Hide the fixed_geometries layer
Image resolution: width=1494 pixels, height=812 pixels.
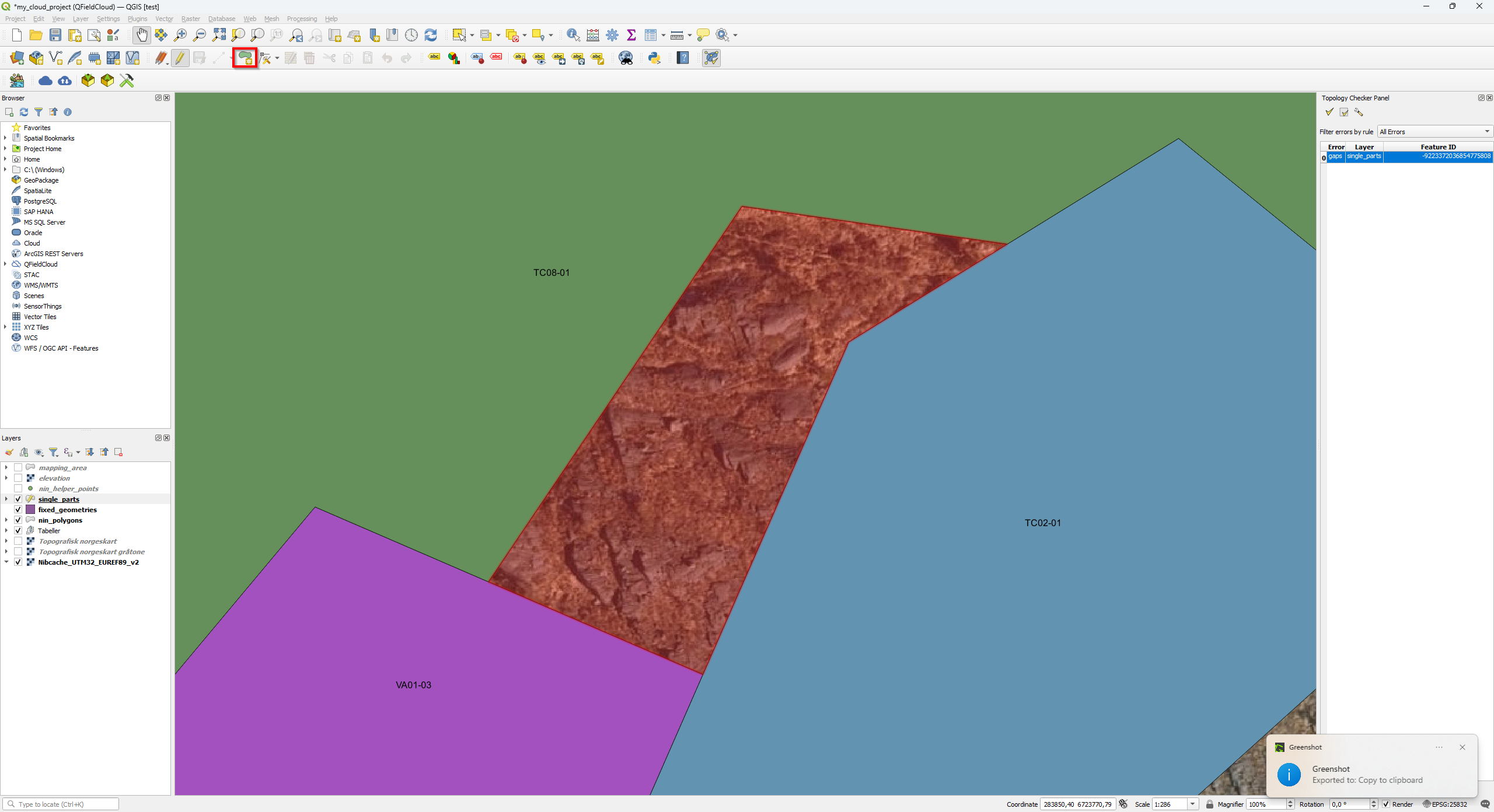18,510
